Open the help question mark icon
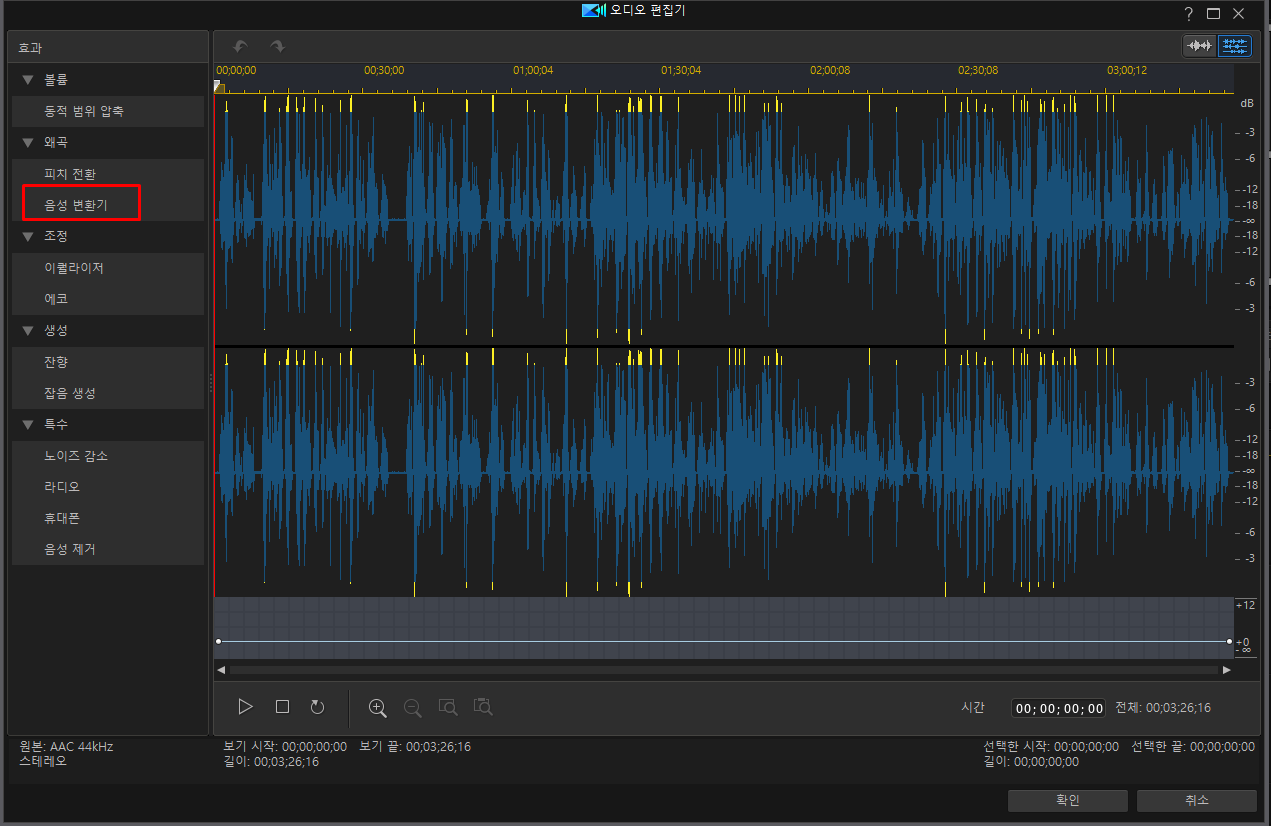The width and height of the screenshot is (1271, 826). [1189, 13]
